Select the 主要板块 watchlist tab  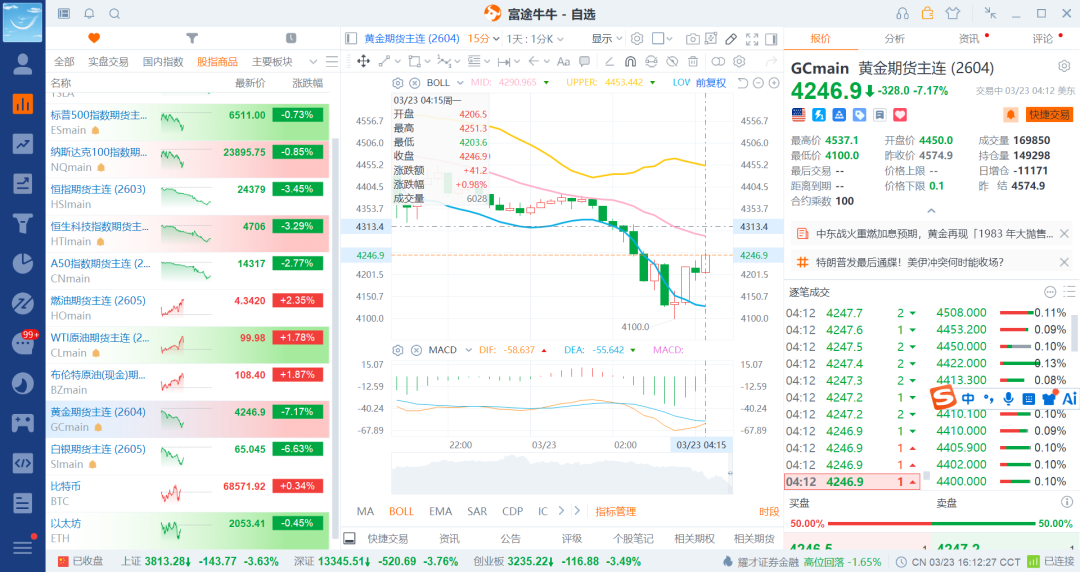[x=272, y=61]
